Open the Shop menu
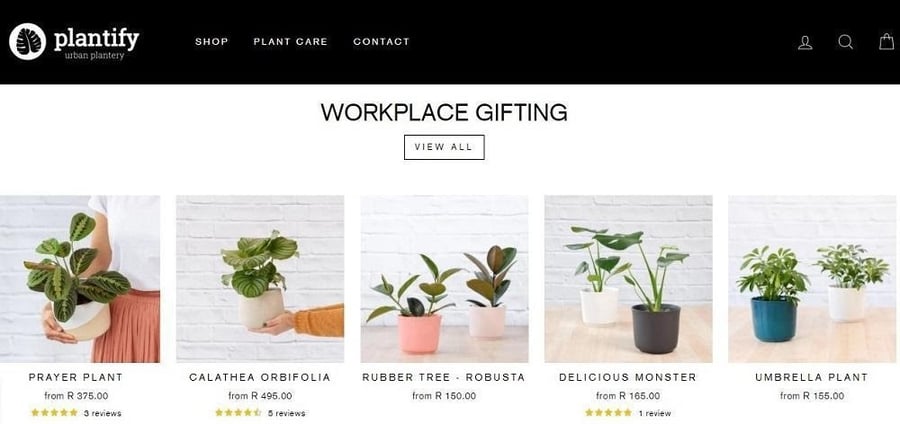The width and height of the screenshot is (900, 424). [212, 41]
